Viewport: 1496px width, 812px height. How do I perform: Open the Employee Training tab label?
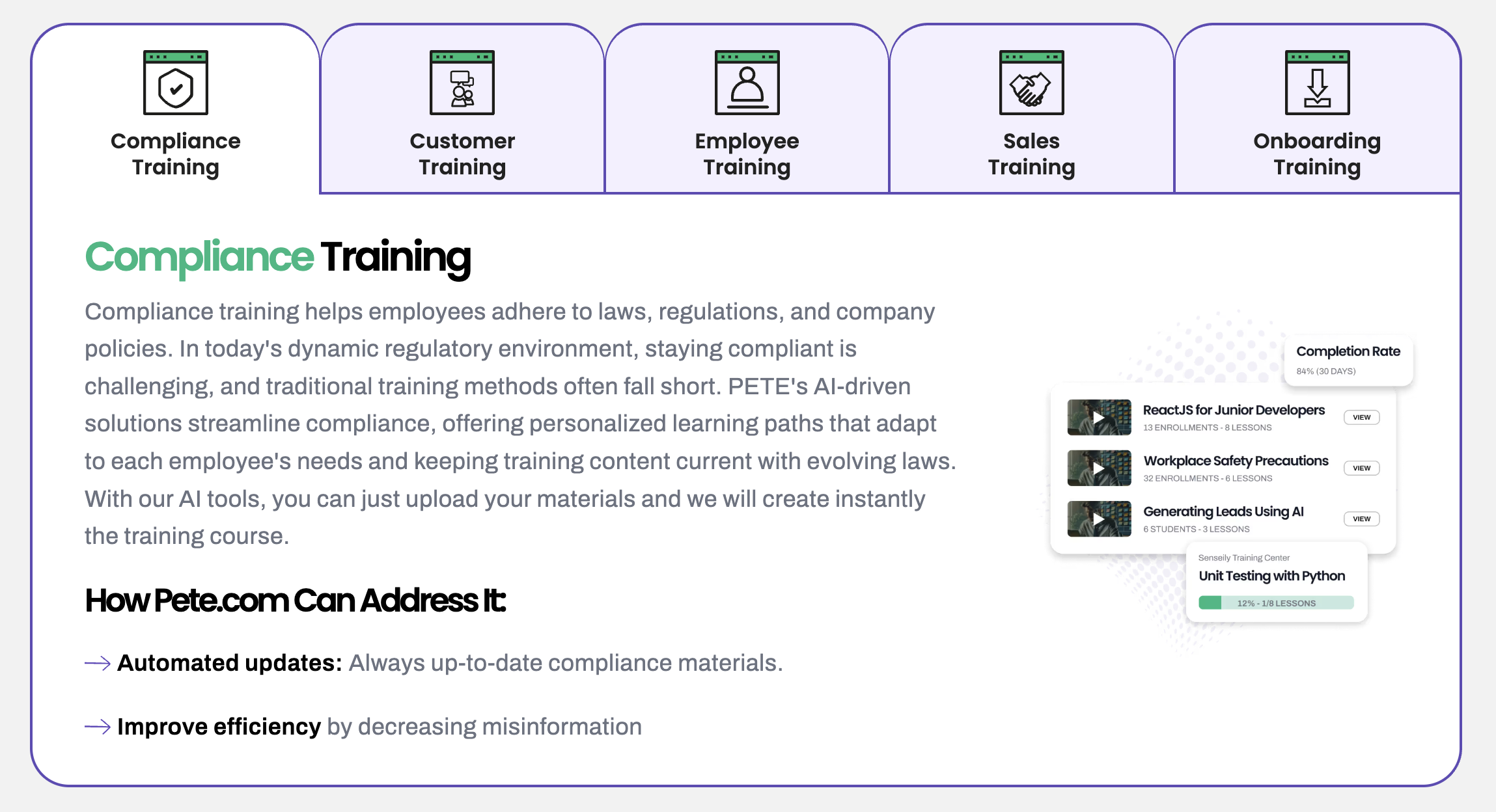click(x=747, y=154)
